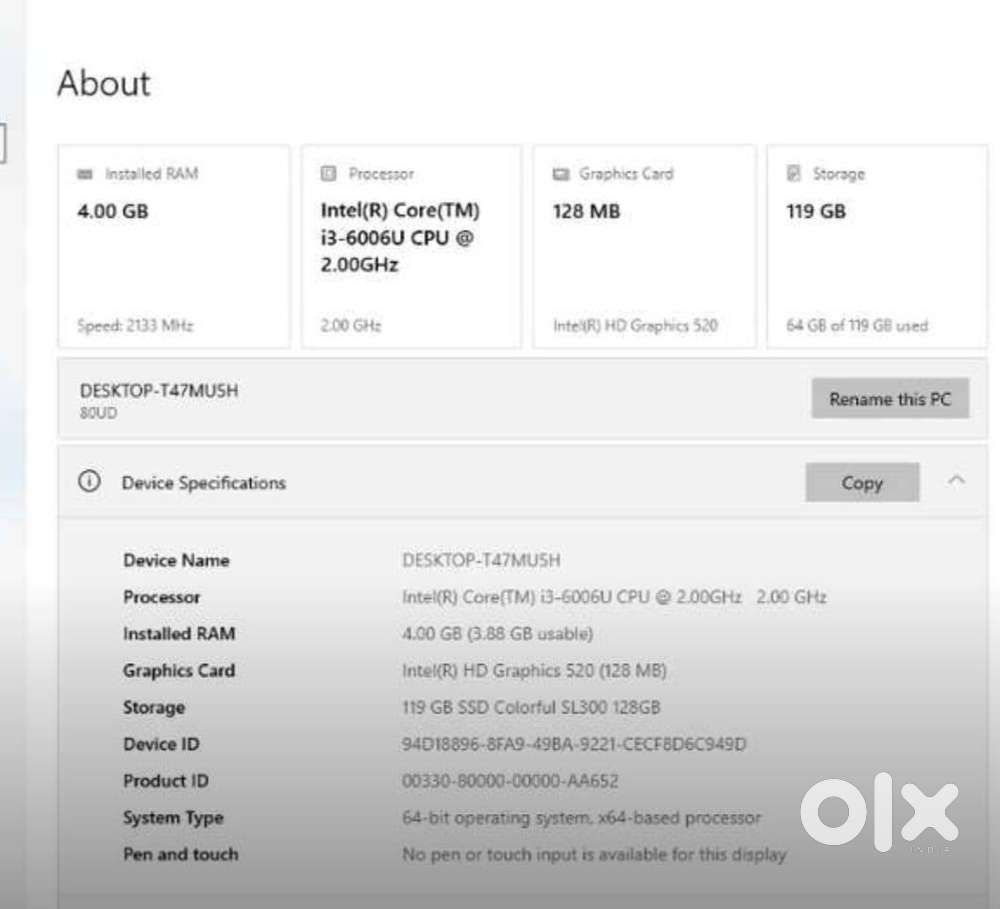Image resolution: width=1000 pixels, height=909 pixels.
Task: Click the 128 MB Graphics Card value
Action: tap(586, 211)
